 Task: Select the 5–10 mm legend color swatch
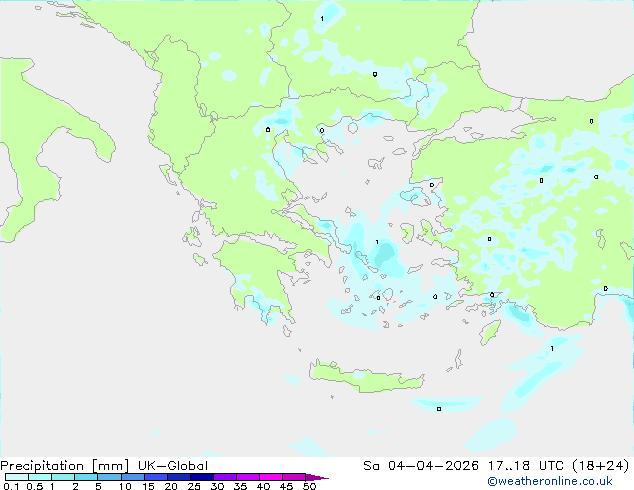(109, 477)
